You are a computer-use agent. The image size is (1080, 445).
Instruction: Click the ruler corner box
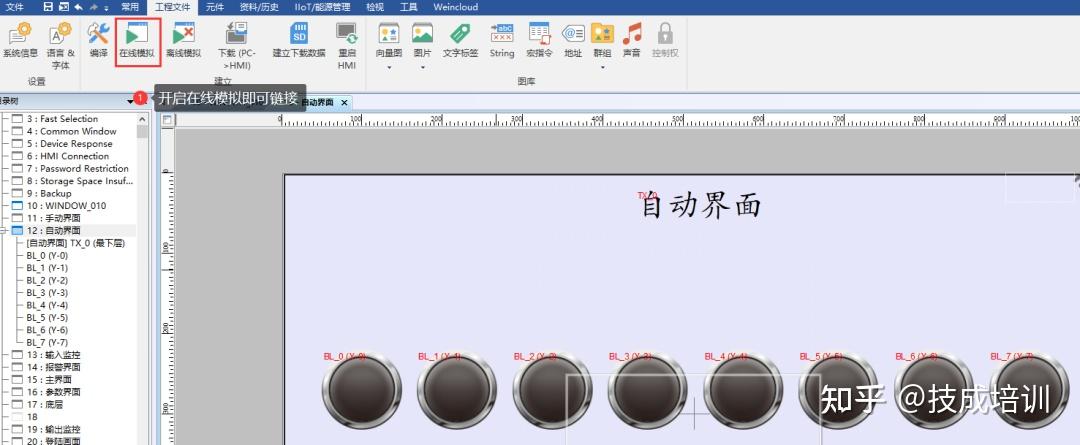pyautogui.click(x=167, y=120)
